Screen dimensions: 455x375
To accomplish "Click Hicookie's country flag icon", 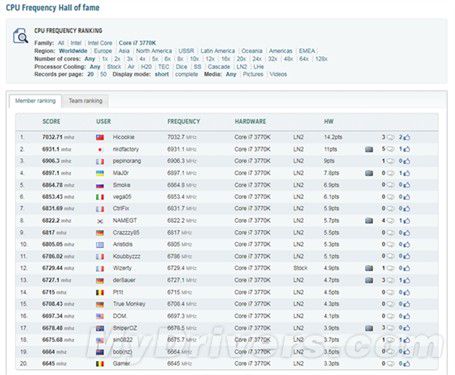I will [100, 137].
